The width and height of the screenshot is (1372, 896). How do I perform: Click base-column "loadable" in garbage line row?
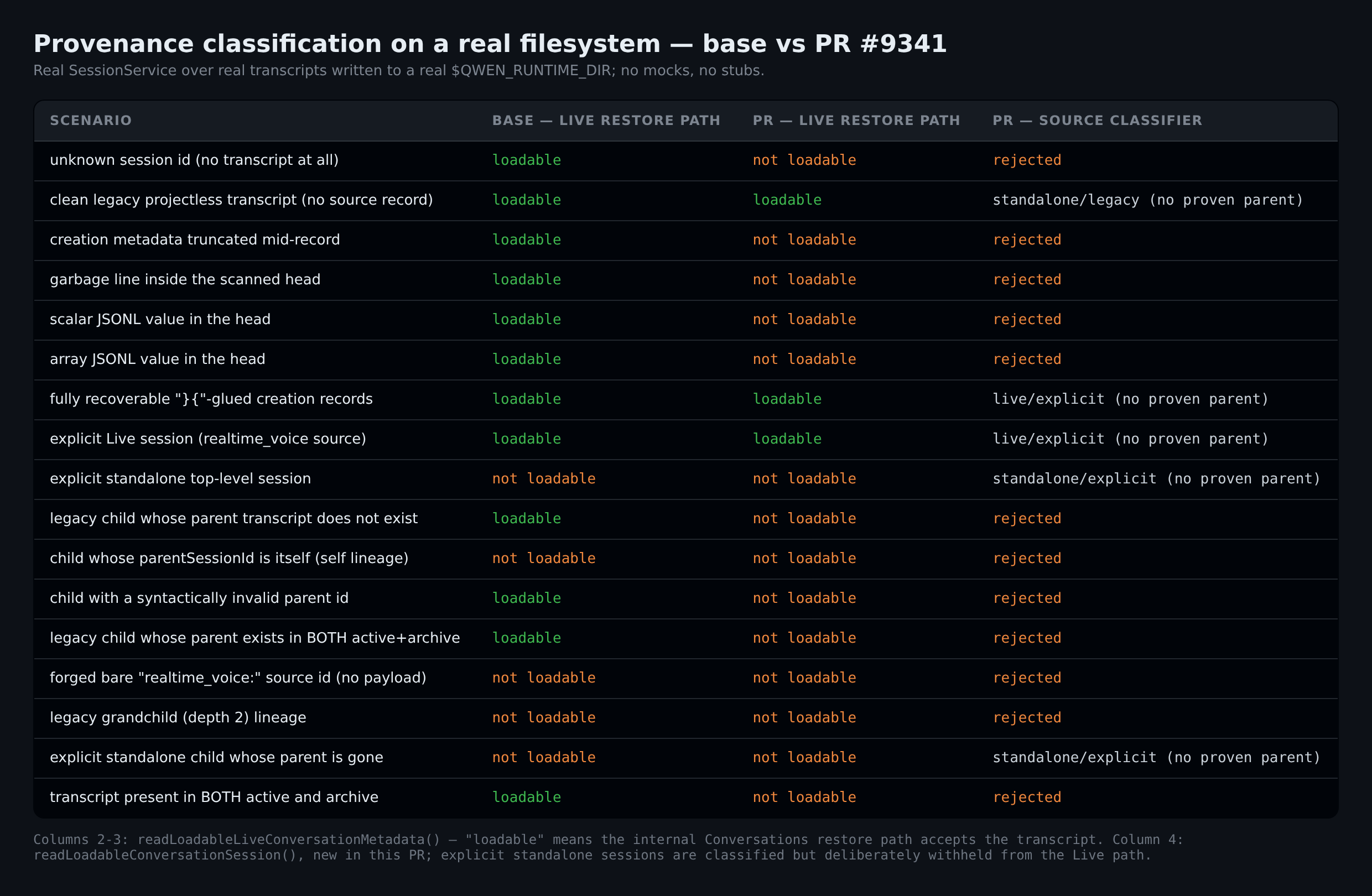pyautogui.click(x=526, y=279)
